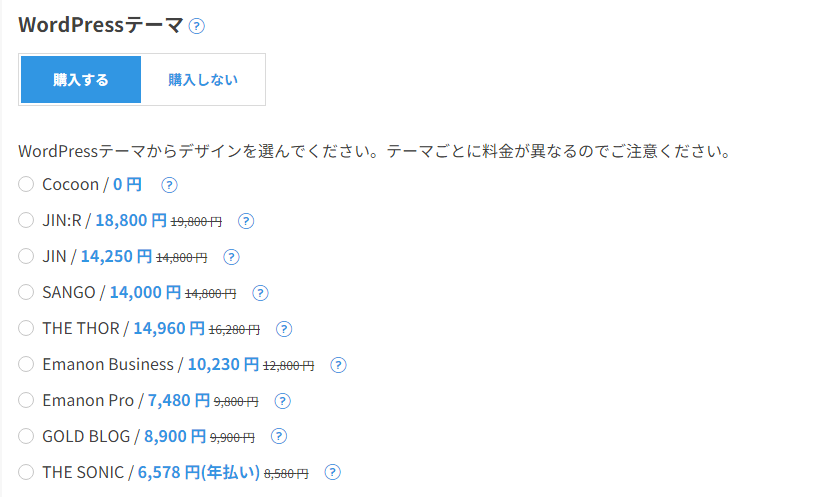The width and height of the screenshot is (830, 497).
Task: Open help icon for SANGO theme
Action: coord(260,293)
